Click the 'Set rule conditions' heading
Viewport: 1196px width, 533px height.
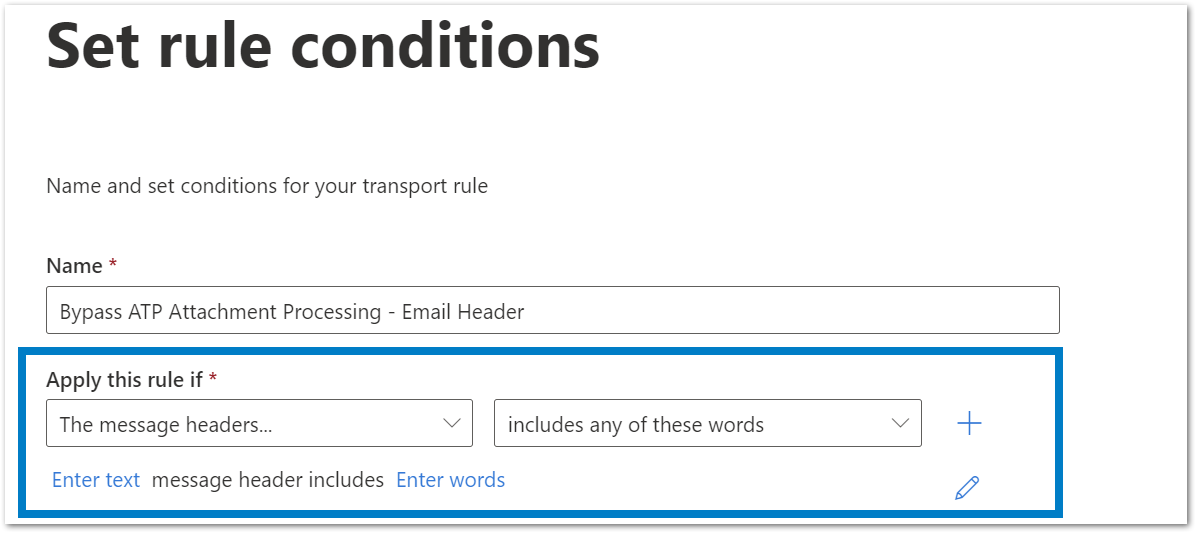click(323, 46)
